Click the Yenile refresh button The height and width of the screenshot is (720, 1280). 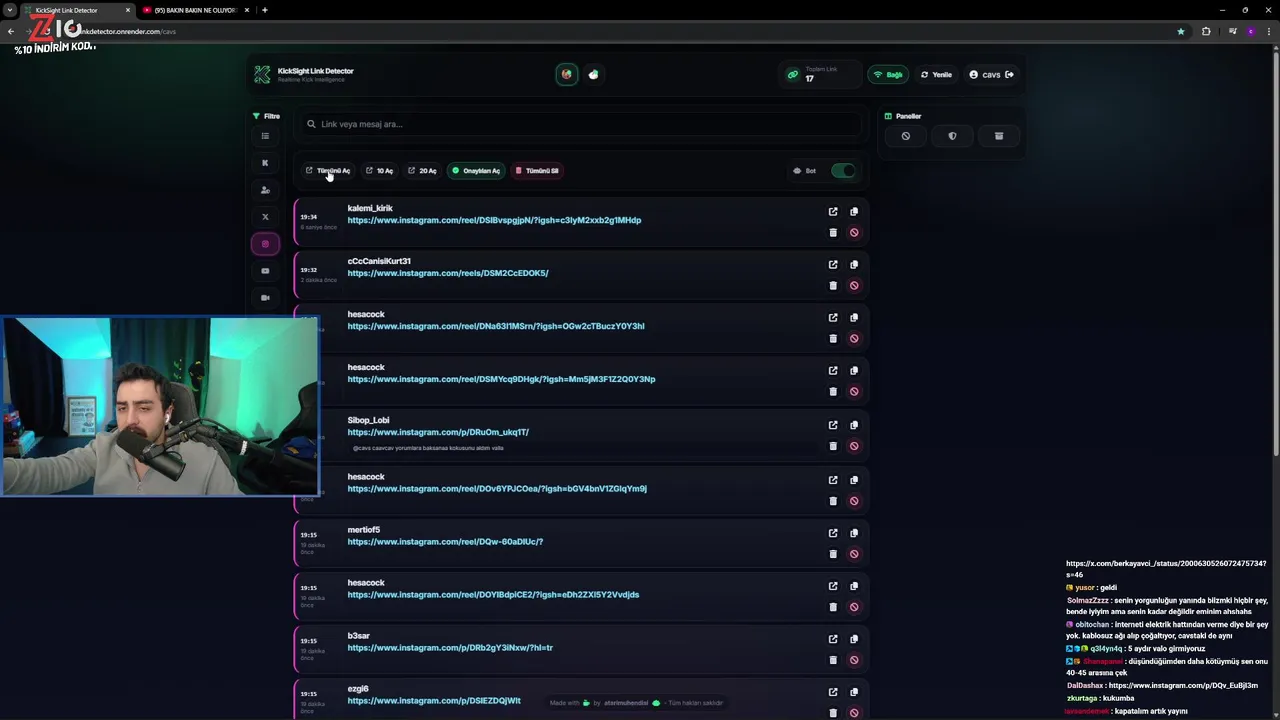pyautogui.click(x=936, y=75)
